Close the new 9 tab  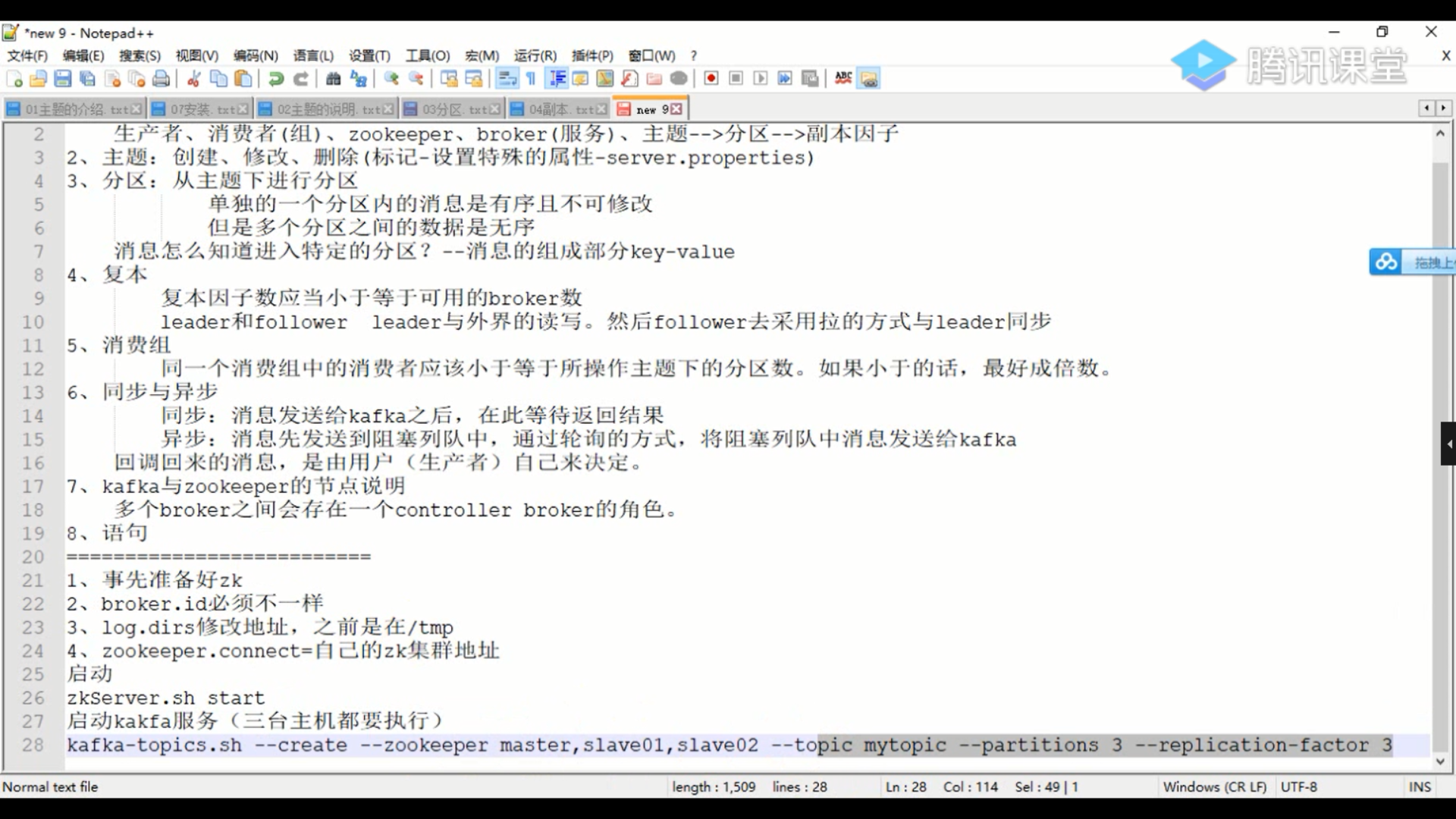pos(676,109)
